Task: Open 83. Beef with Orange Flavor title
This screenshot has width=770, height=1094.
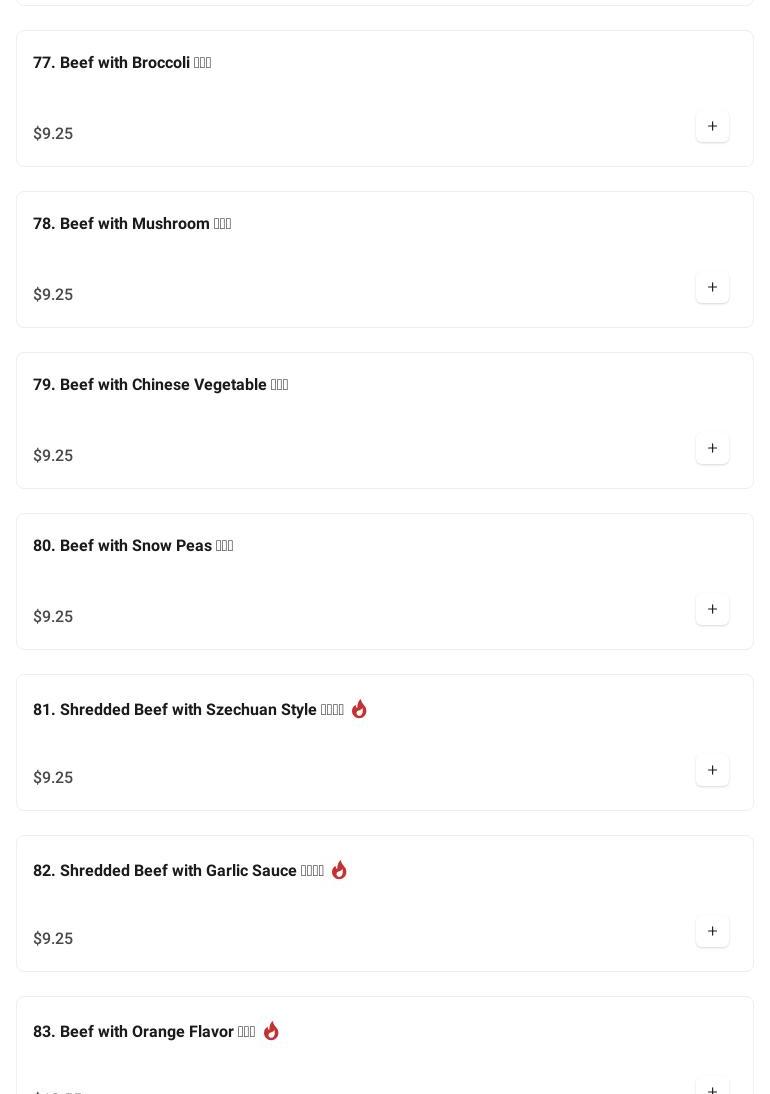Action: (144, 1032)
